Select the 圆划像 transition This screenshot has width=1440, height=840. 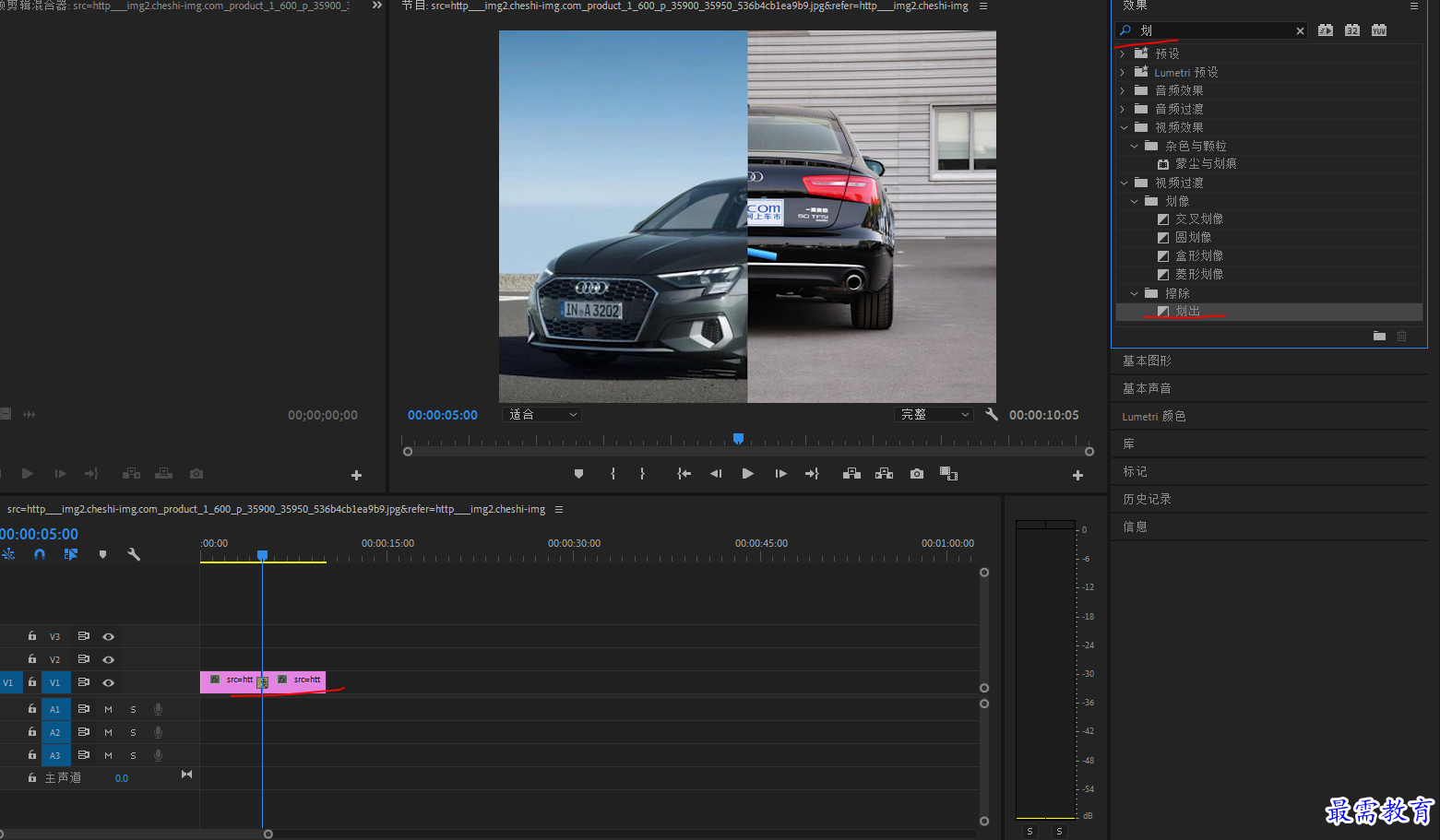(1193, 238)
